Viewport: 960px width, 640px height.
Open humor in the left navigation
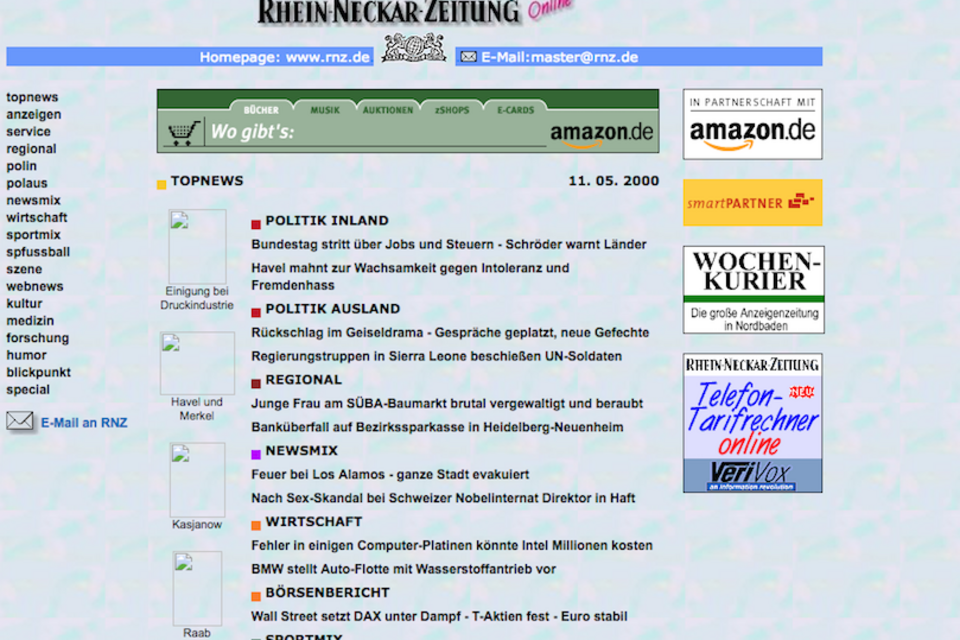coord(26,355)
